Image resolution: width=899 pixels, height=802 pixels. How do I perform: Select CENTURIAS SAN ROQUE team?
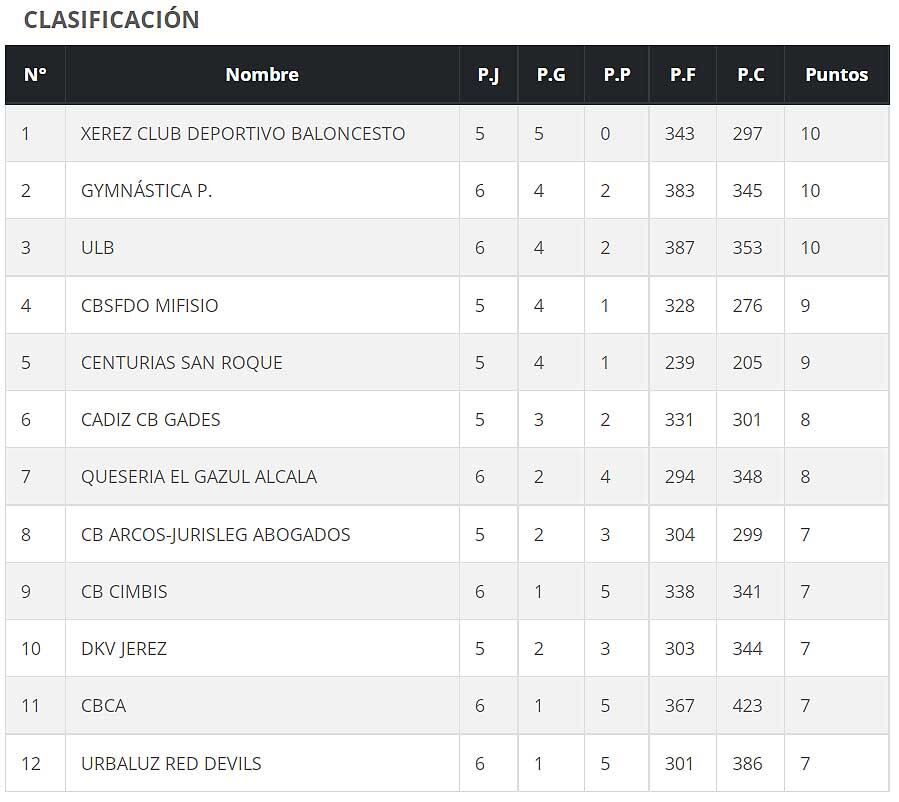[x=182, y=363]
